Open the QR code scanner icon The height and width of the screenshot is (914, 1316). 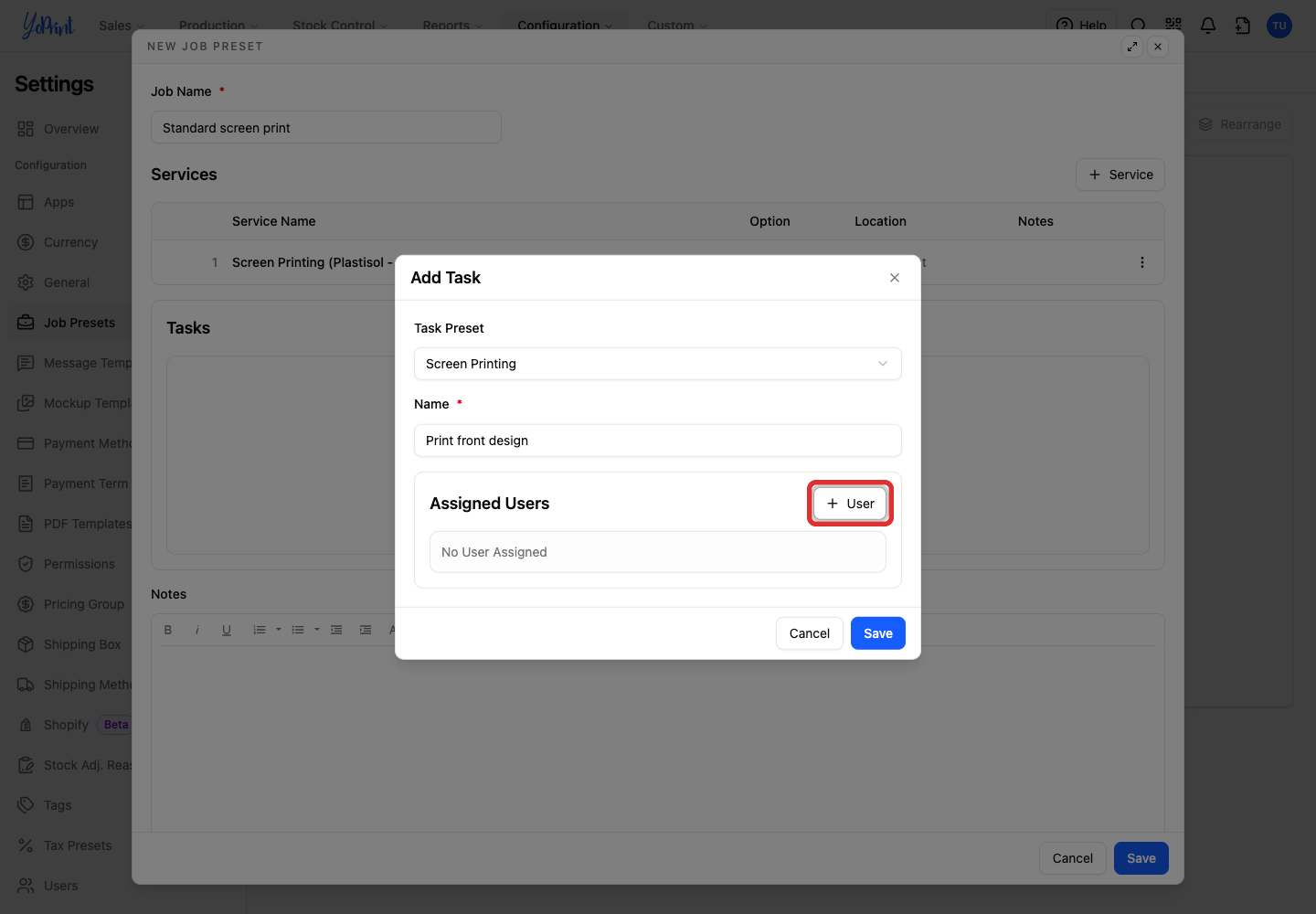pos(1173,26)
